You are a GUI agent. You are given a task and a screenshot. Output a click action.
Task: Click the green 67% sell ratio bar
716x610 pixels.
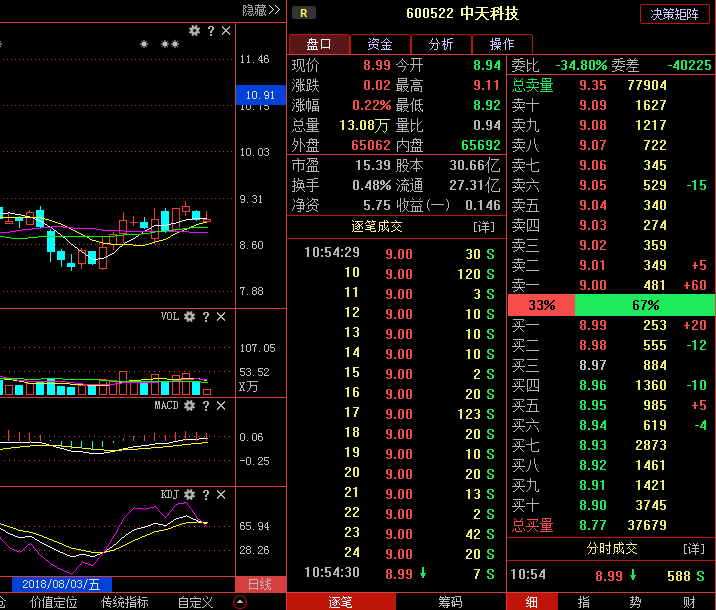(645, 305)
